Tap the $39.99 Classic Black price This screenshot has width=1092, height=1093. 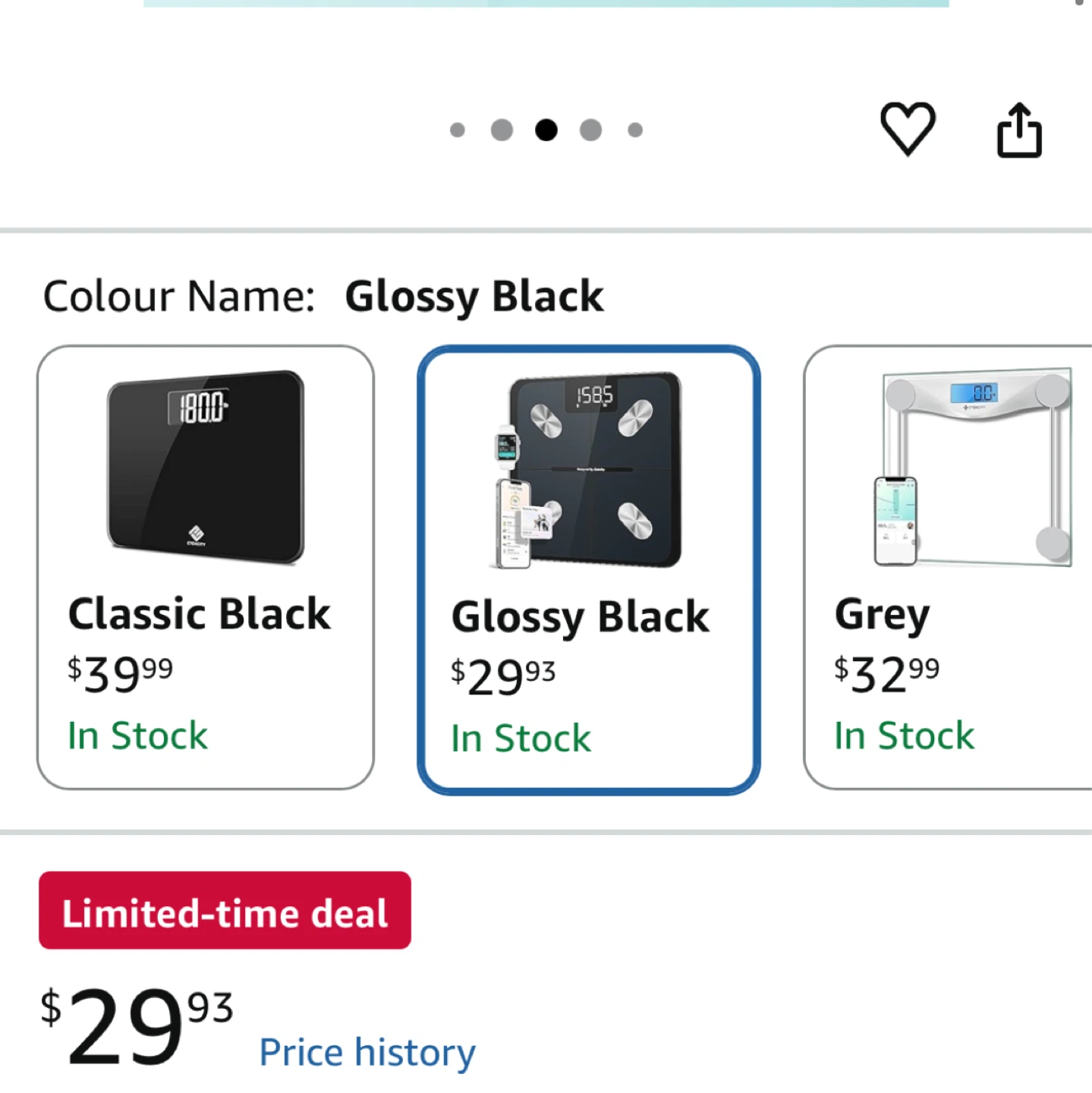120,673
